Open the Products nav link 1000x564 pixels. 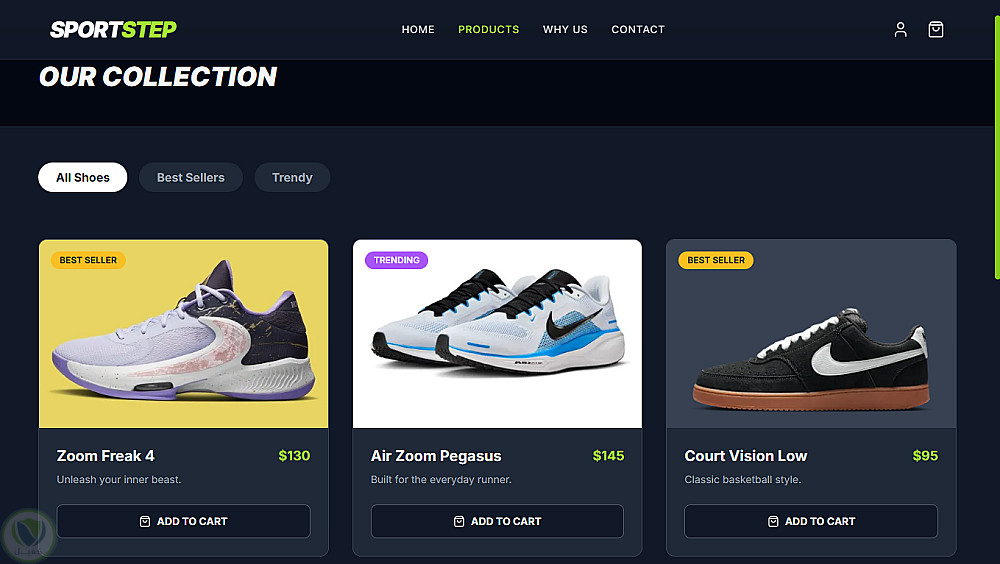[489, 29]
